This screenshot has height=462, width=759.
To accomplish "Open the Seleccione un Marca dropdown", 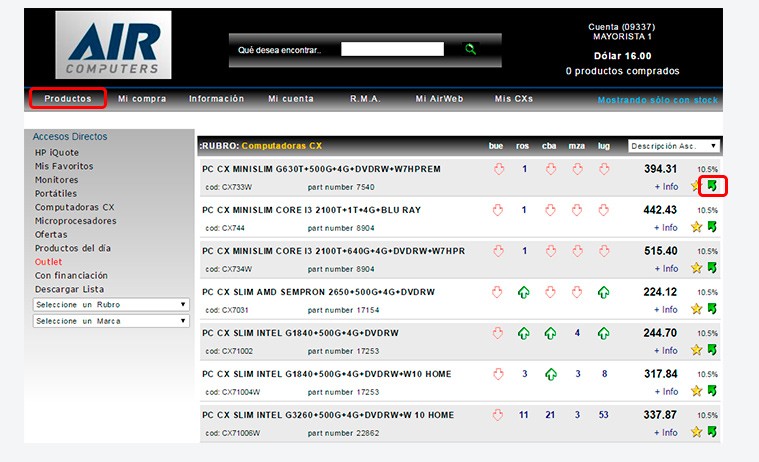I will pyautogui.click(x=111, y=321).
